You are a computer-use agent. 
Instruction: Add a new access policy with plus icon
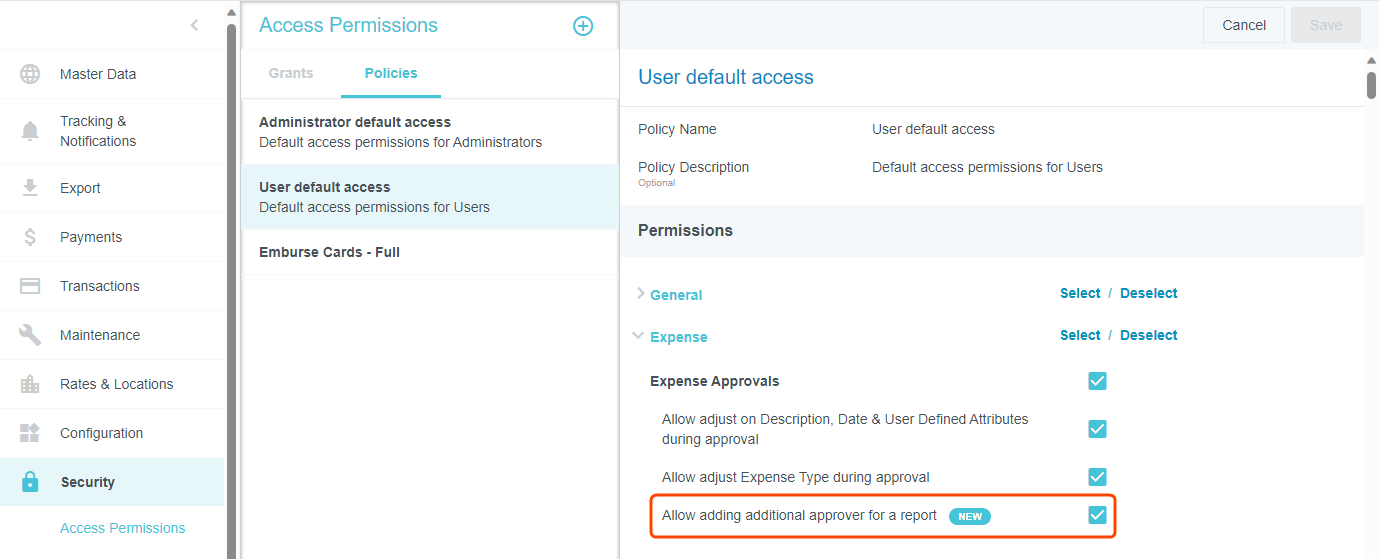point(583,26)
